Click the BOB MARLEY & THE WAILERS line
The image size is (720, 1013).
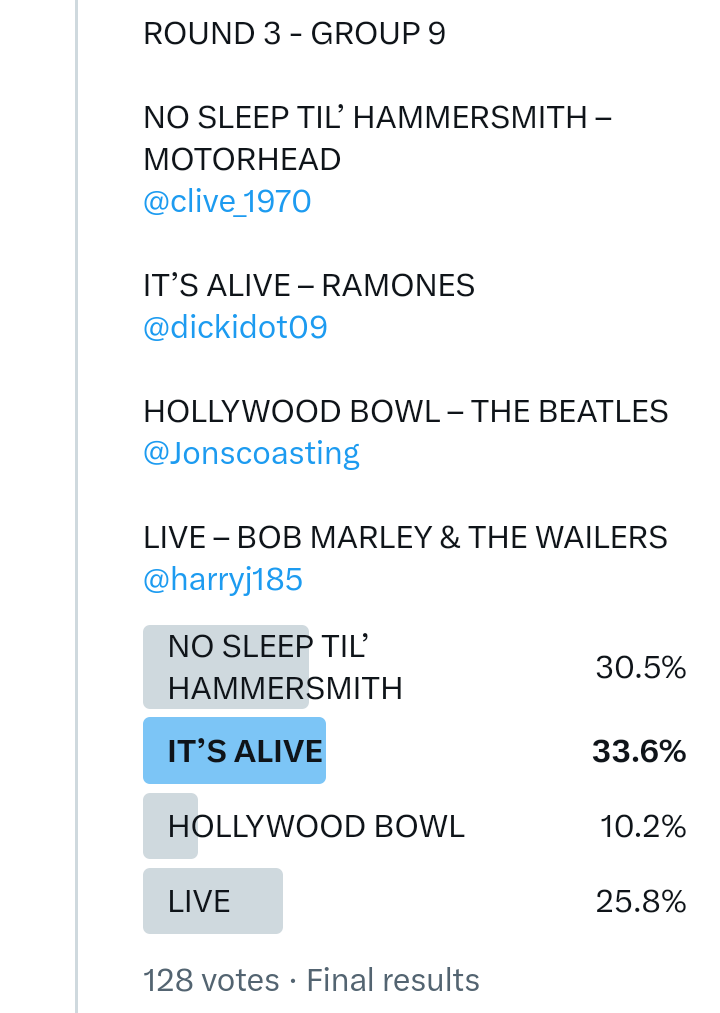[405, 537]
